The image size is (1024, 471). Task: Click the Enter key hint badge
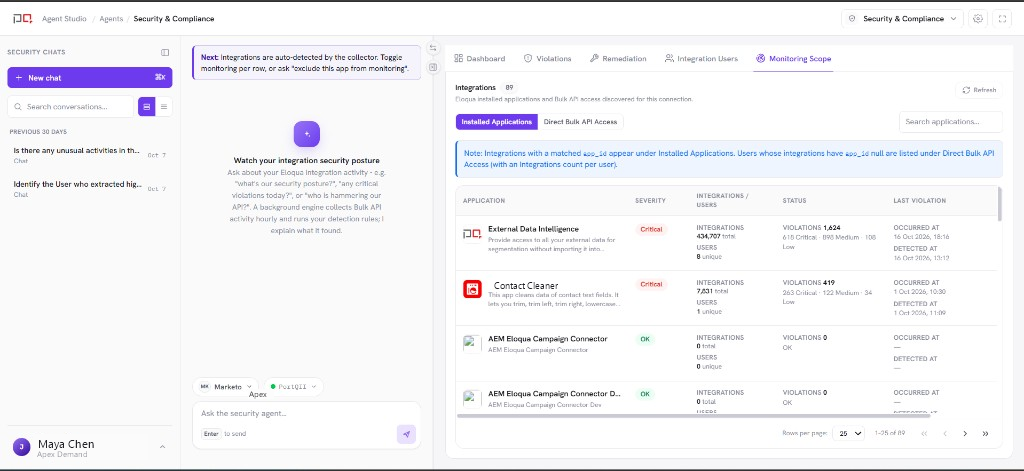click(x=211, y=434)
